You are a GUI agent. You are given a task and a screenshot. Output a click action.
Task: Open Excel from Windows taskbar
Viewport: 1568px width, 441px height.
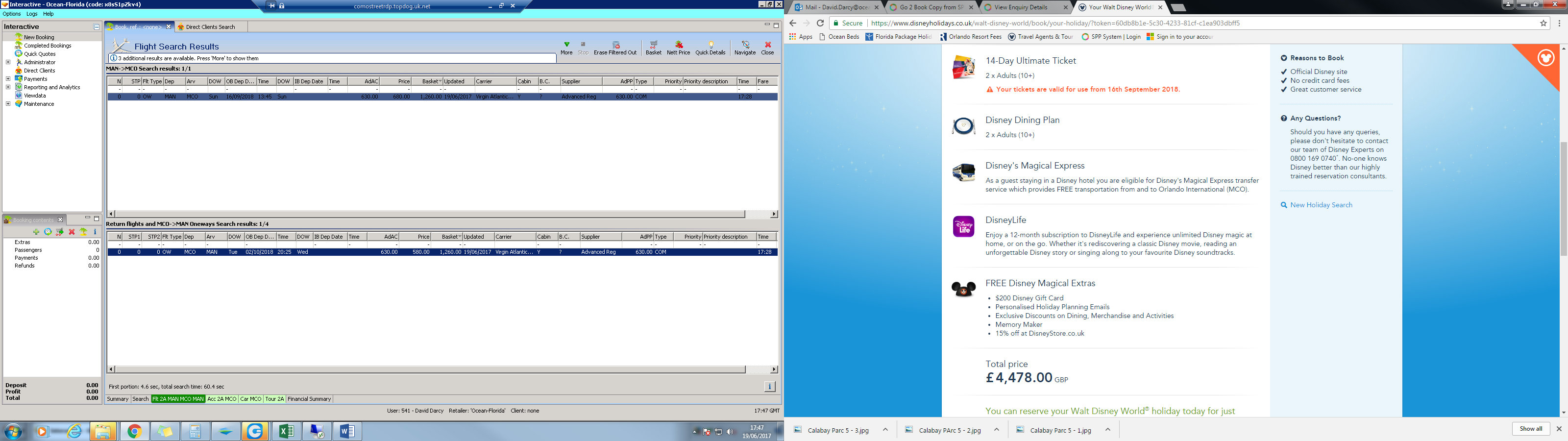coord(286,432)
